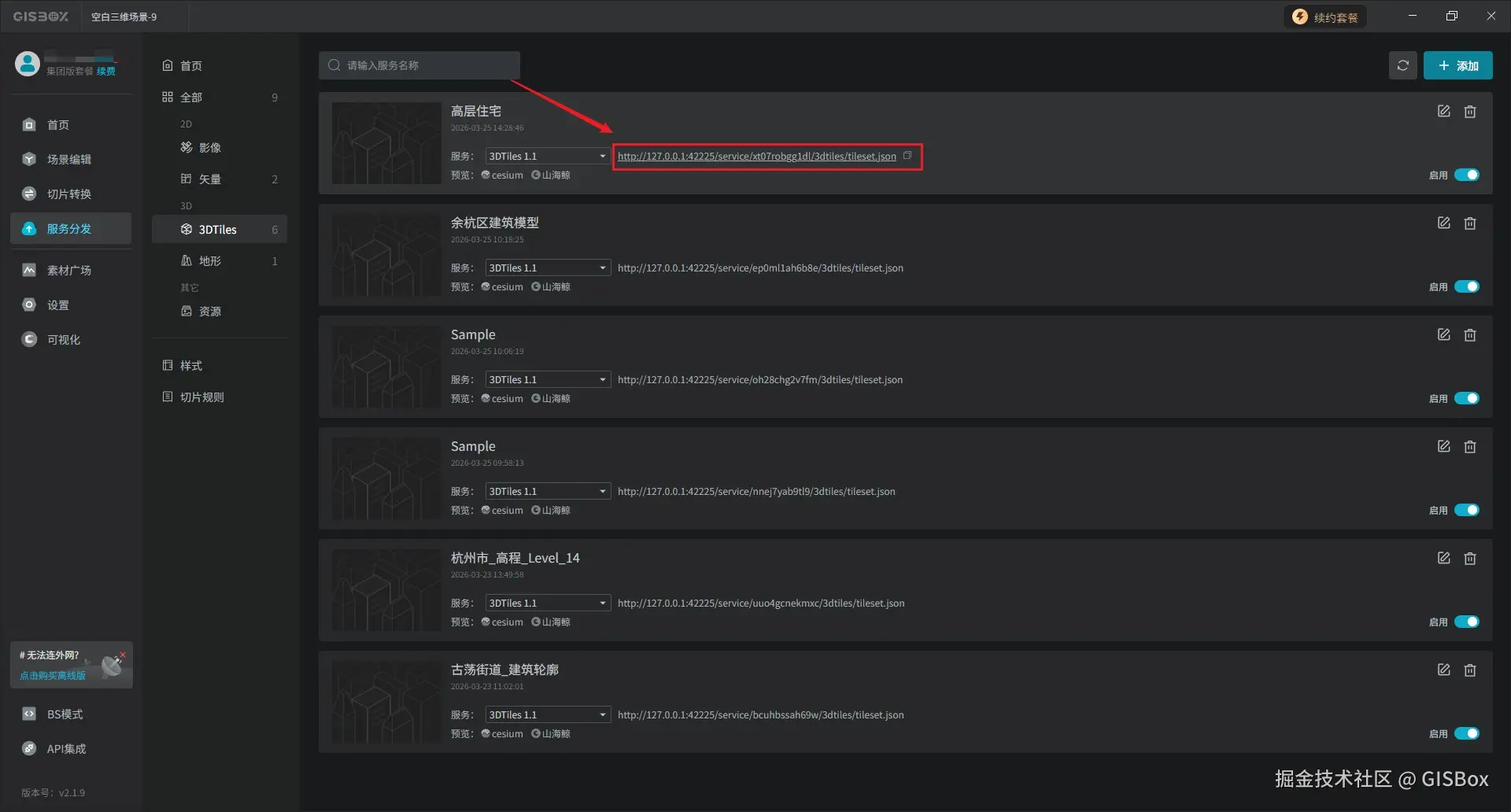Select the 全部 category in sidebar
This screenshot has width=1511, height=812.
pyautogui.click(x=191, y=97)
